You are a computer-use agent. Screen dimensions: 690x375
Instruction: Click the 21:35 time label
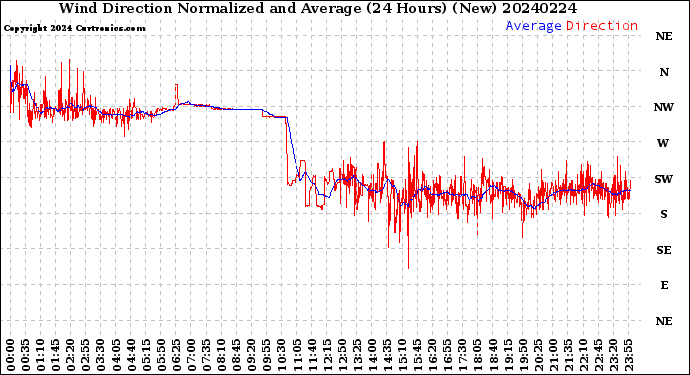click(568, 355)
